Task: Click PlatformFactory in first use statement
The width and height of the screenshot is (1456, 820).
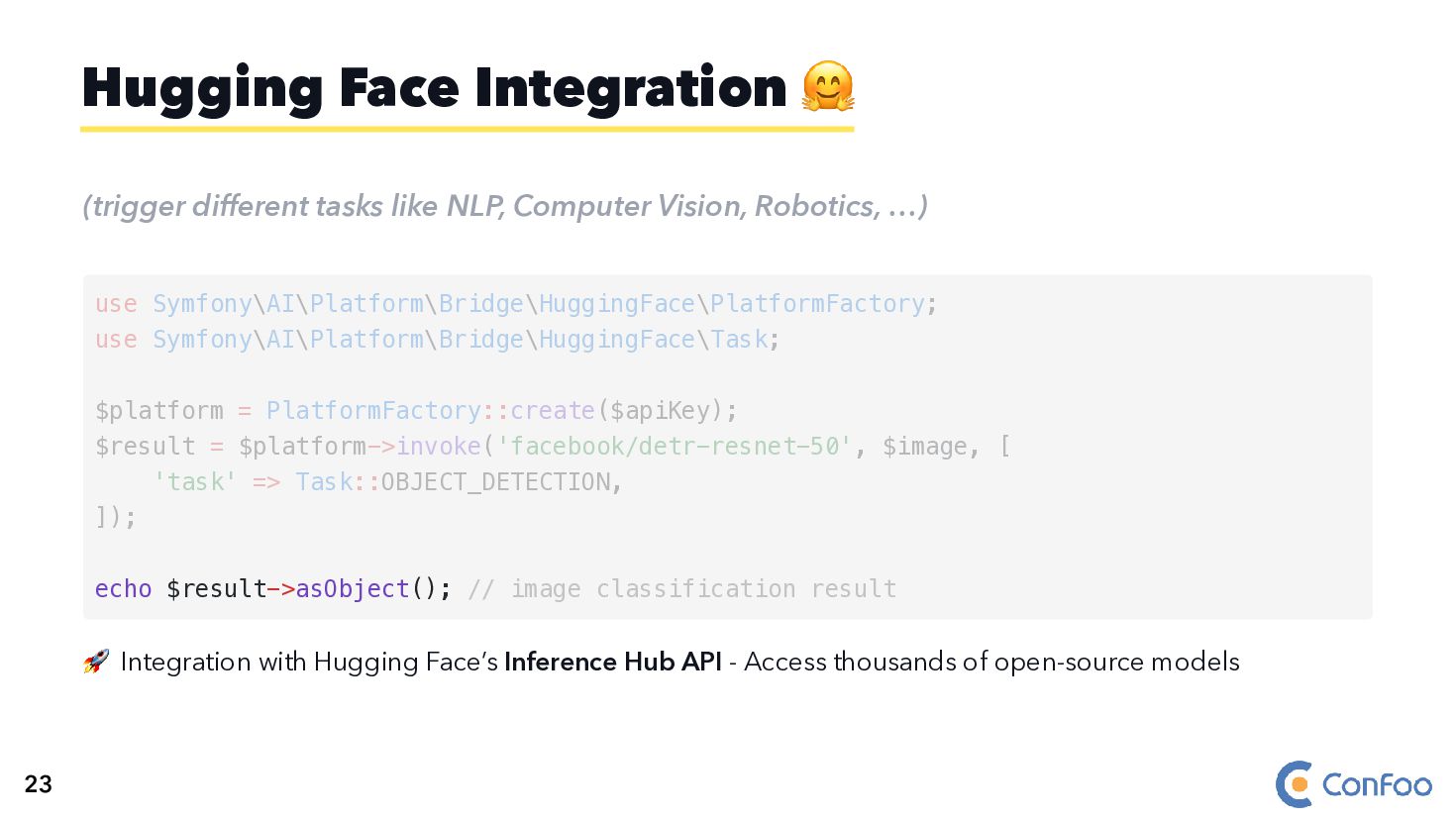Action: coord(817,304)
